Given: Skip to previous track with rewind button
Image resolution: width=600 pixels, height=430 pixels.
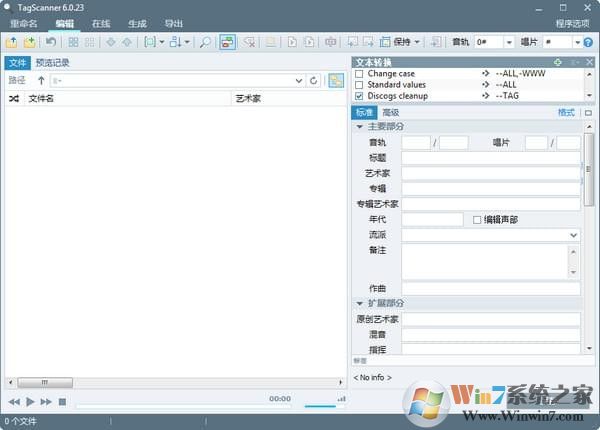Looking at the screenshot, I should [x=14, y=402].
